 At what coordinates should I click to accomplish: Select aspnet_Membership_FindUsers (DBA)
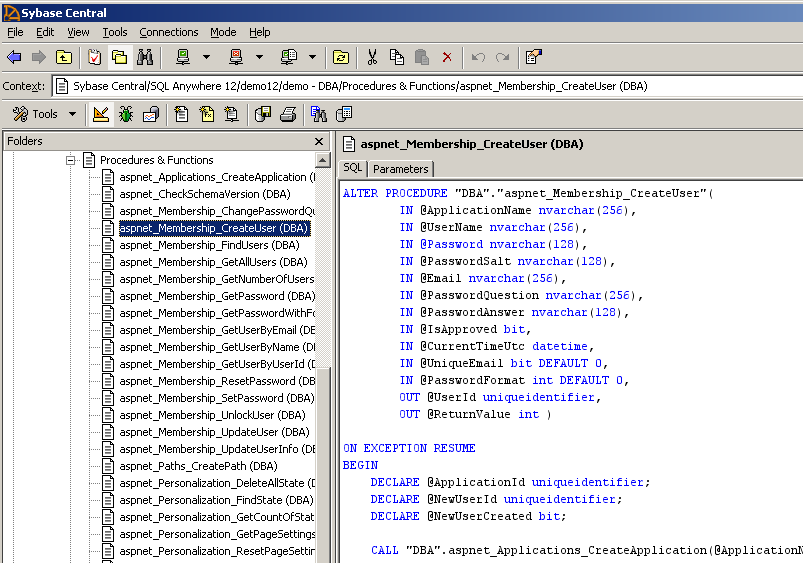pos(209,245)
